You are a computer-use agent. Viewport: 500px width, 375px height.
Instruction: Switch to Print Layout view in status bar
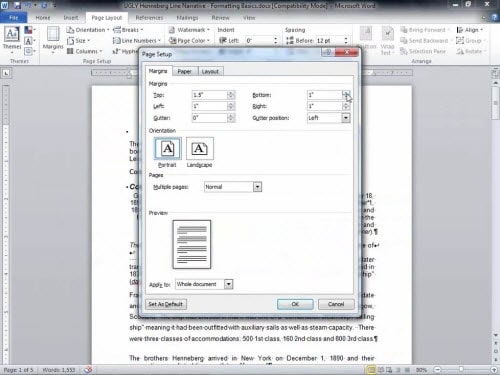point(371,370)
